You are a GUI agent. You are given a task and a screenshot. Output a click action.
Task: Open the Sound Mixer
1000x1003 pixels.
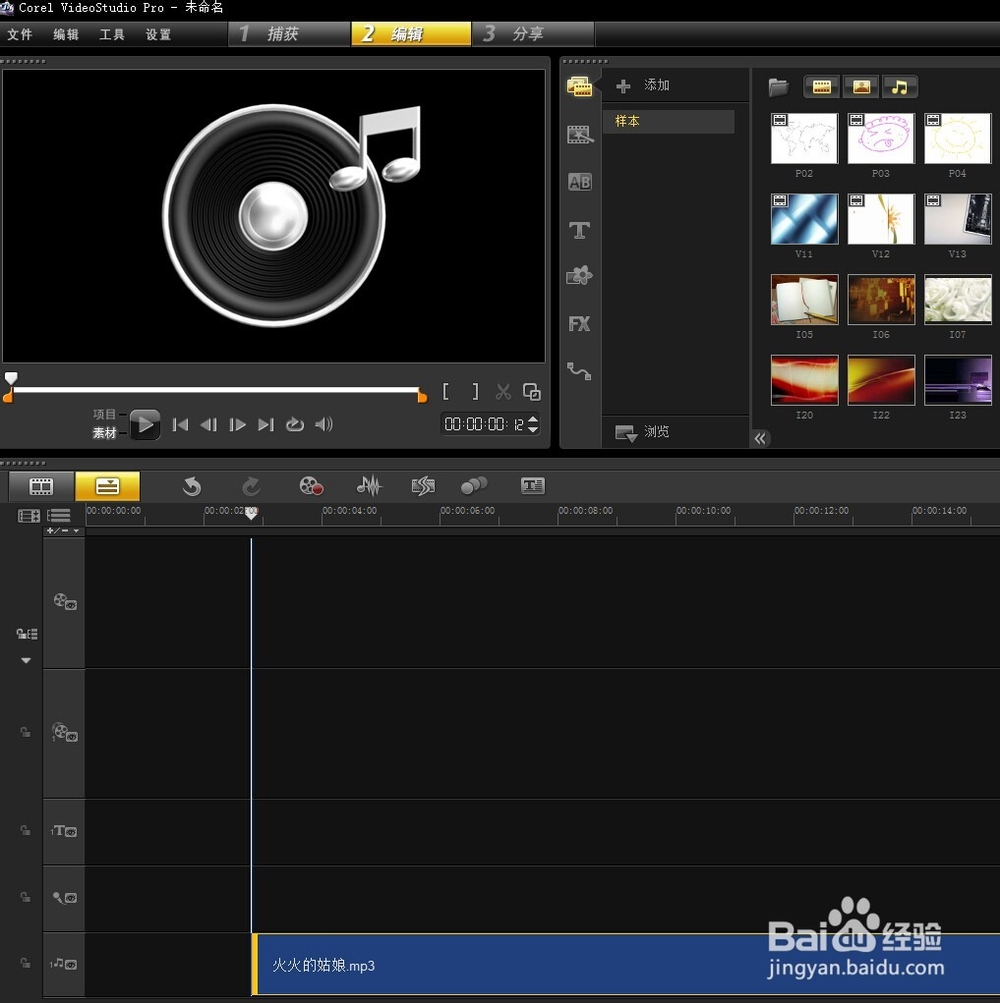pyautogui.click(x=369, y=486)
